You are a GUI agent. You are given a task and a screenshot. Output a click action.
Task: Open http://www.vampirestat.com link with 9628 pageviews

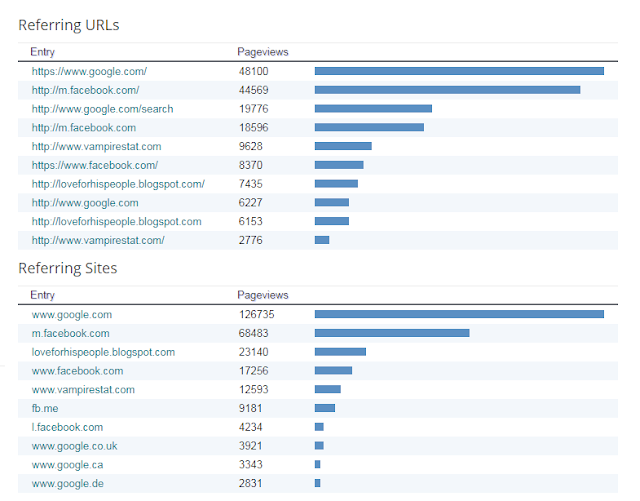click(96, 147)
